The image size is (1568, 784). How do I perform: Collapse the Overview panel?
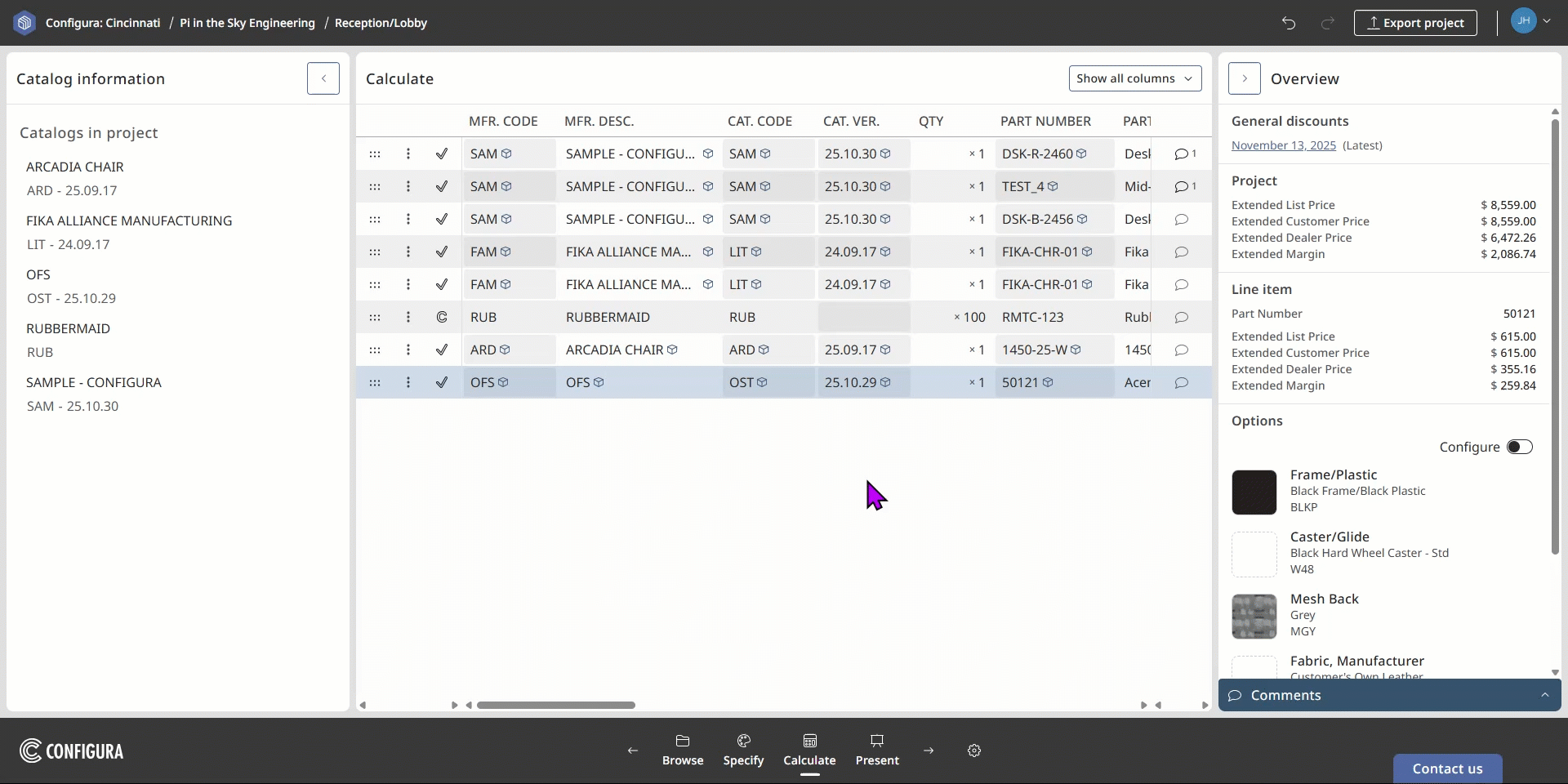point(1245,78)
